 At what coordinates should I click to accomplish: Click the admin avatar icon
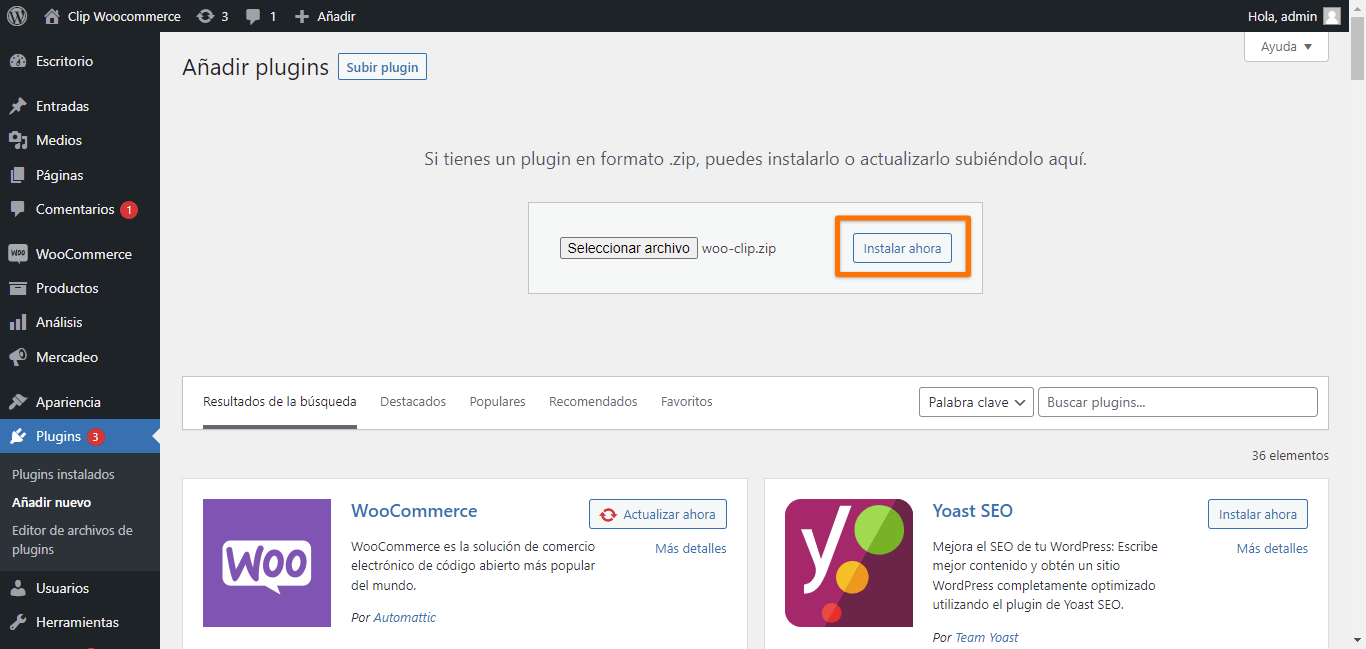tap(1332, 16)
